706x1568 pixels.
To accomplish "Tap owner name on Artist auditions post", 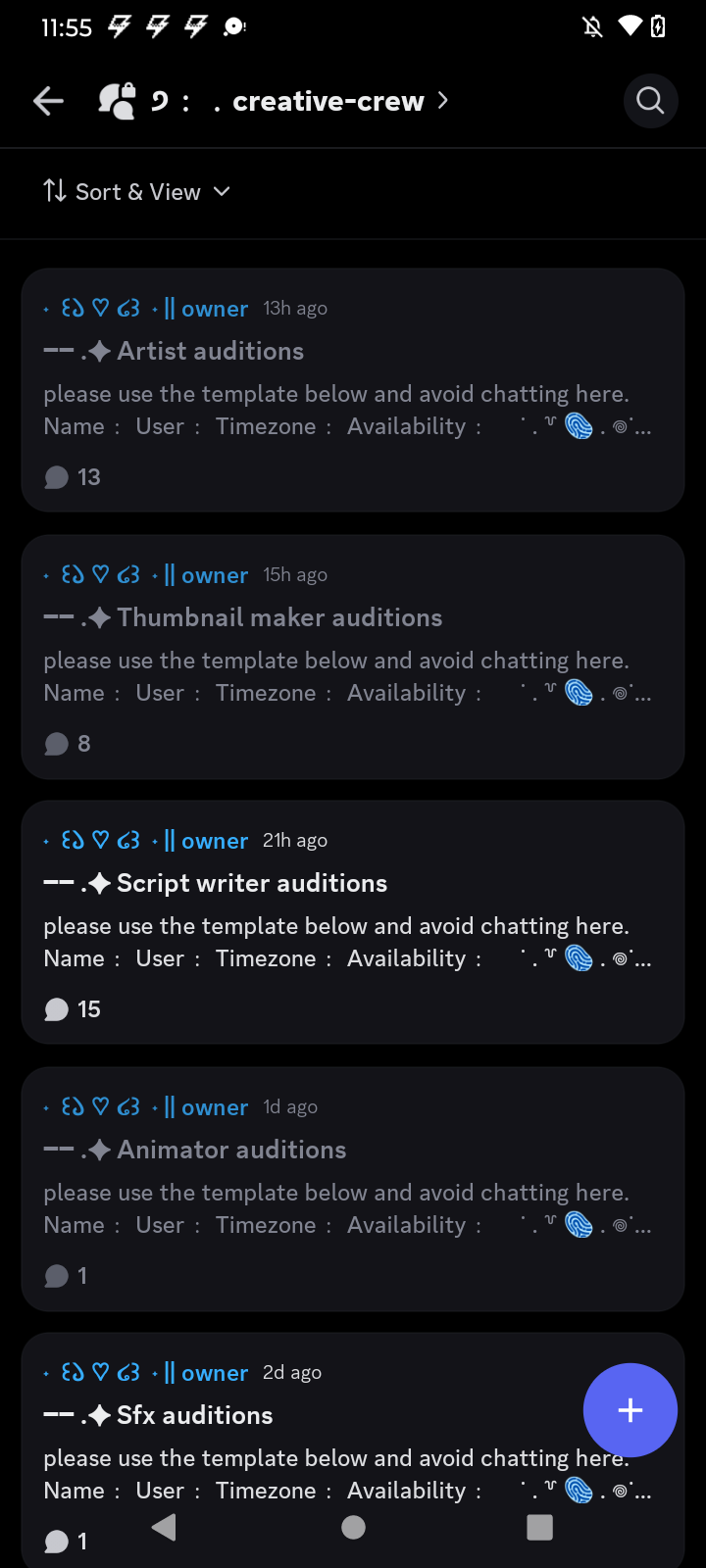I will point(214,309).
